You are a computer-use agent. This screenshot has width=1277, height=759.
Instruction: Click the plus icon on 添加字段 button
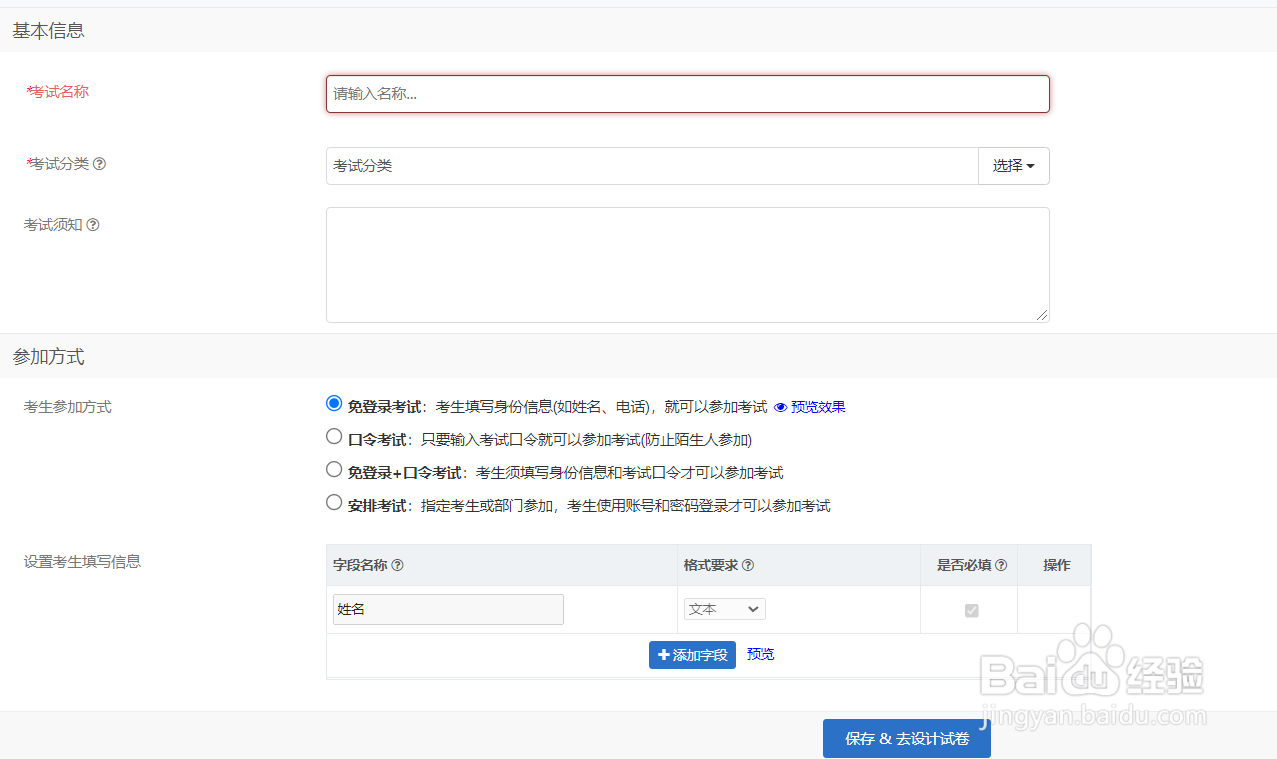pyautogui.click(x=662, y=654)
